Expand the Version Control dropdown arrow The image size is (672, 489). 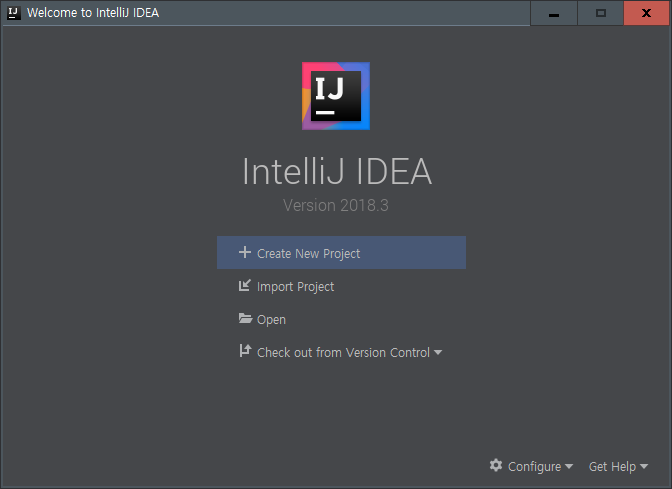(438, 353)
